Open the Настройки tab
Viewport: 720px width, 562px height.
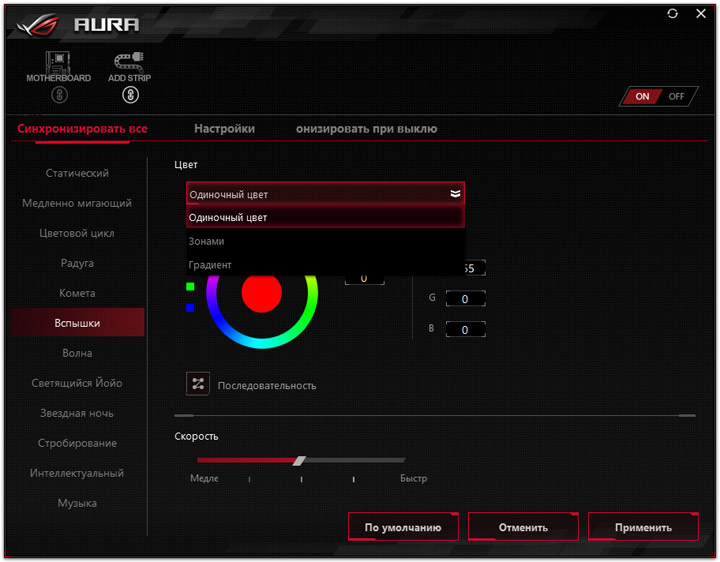click(x=224, y=129)
